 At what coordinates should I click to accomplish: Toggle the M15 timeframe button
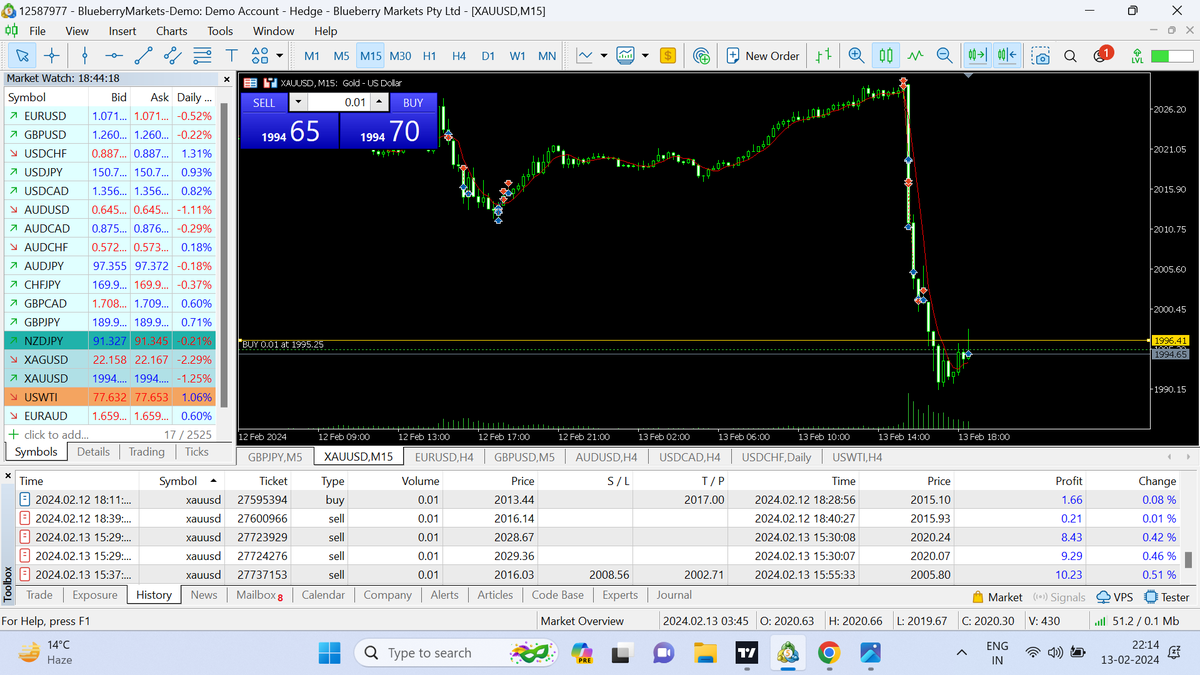371,56
